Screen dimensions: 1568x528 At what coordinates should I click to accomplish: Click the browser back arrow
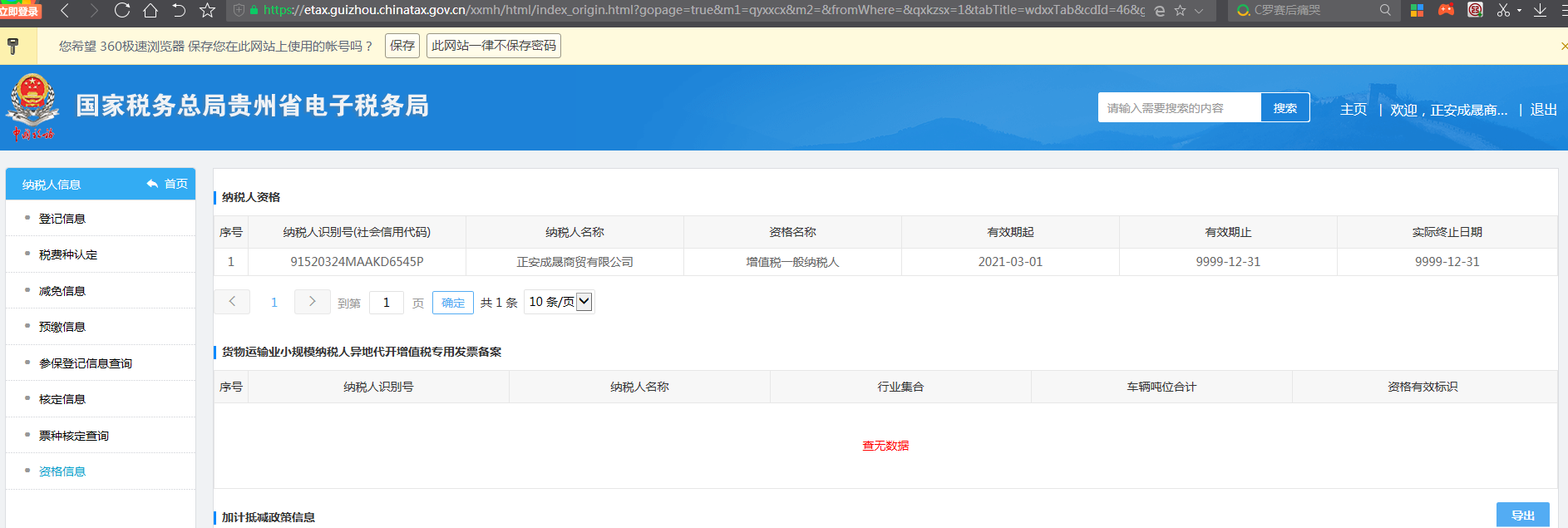pos(66,11)
